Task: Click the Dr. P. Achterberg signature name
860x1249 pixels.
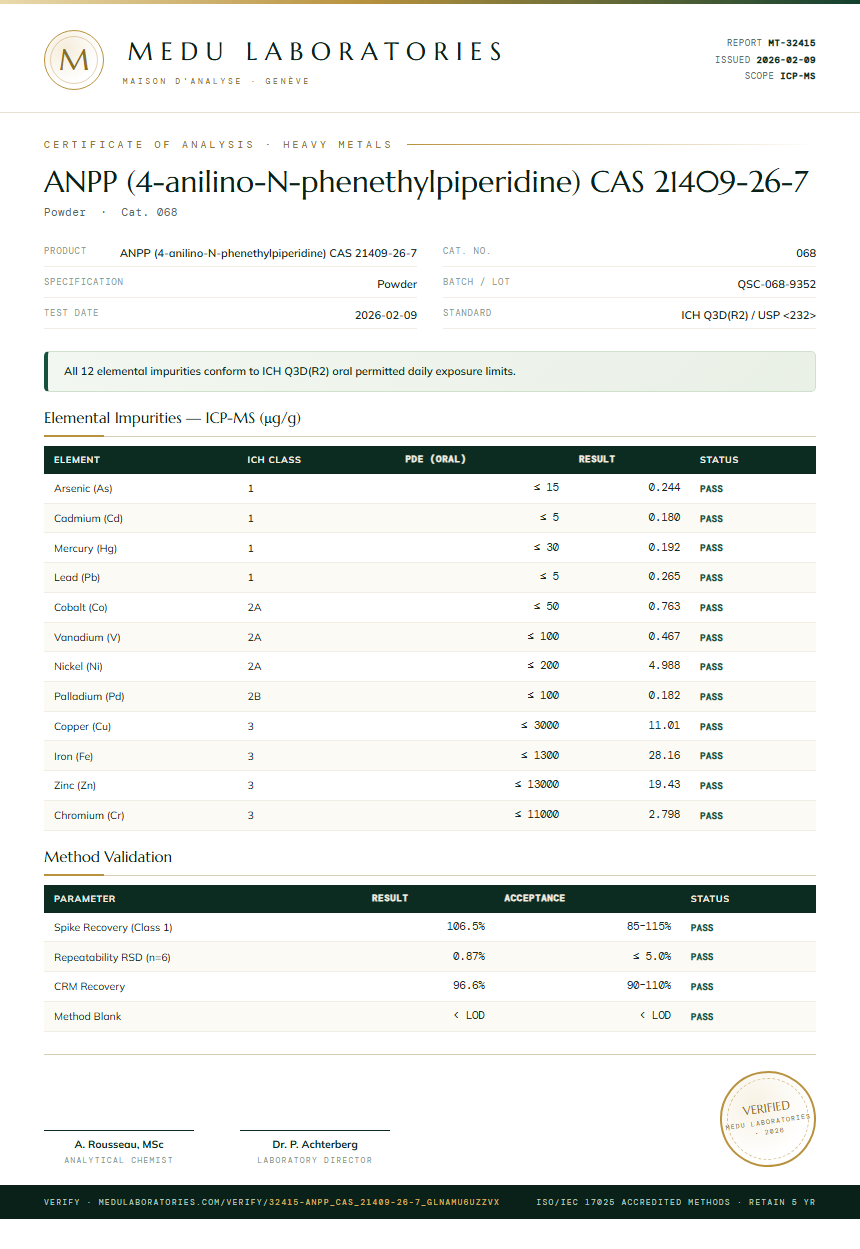Action: point(315,1144)
